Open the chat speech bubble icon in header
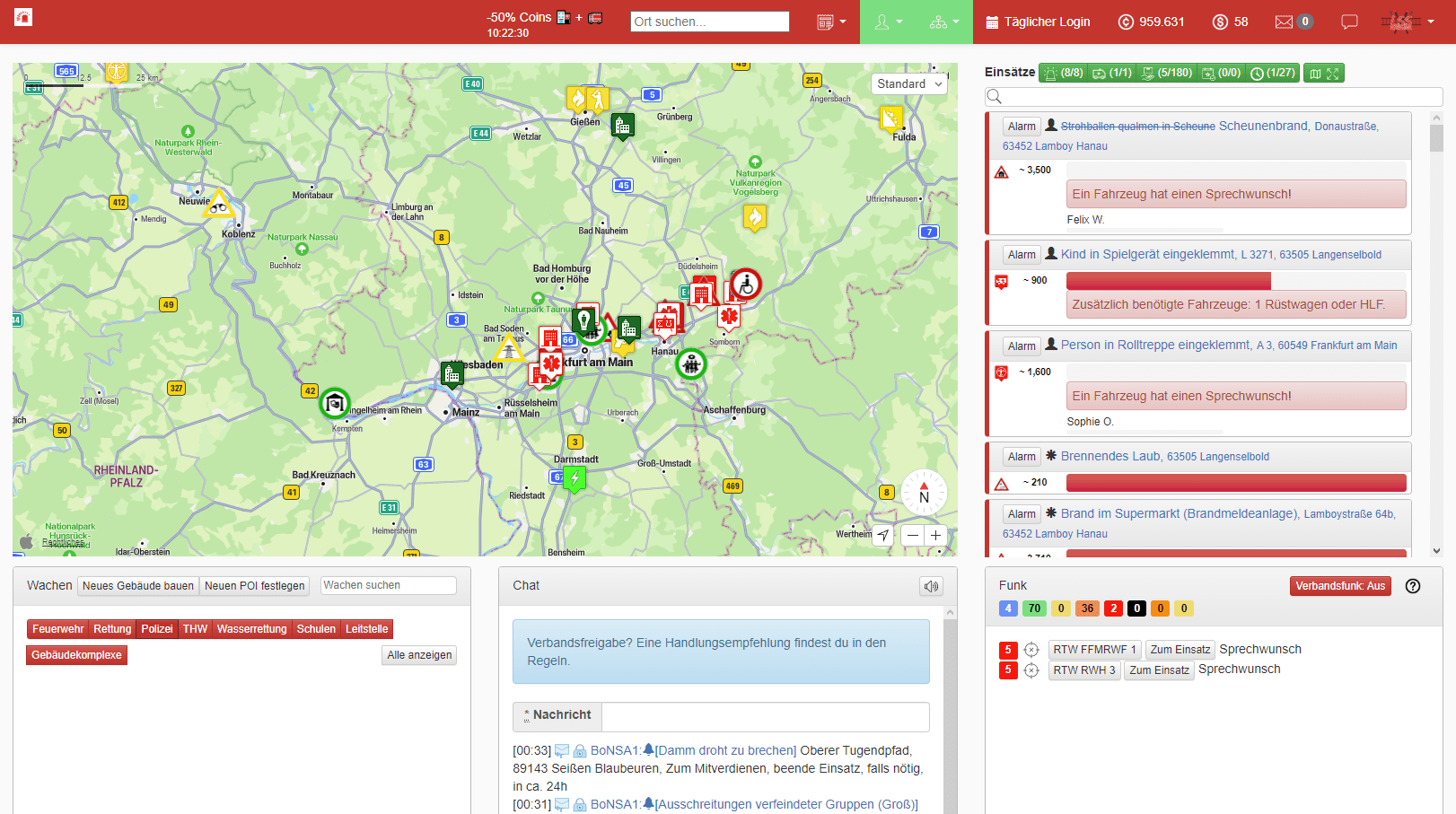Image resolution: width=1456 pixels, height=814 pixels. click(x=1349, y=22)
